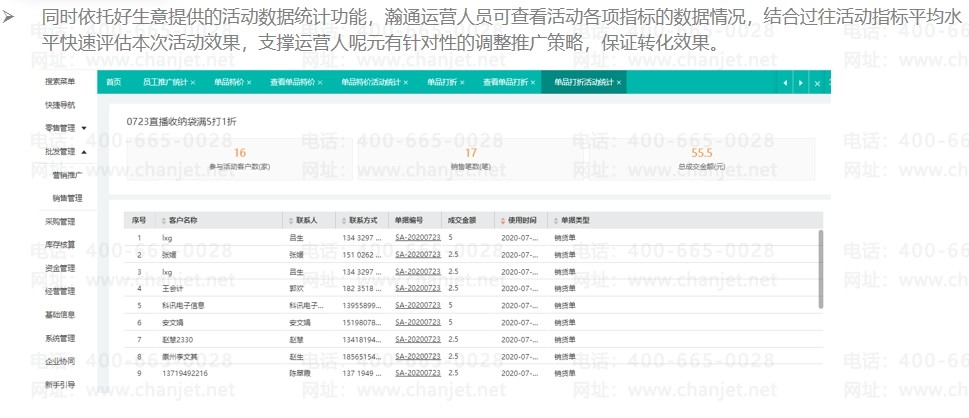Viewport: 969px width, 418px height.
Task: Open 采购管理 in the sidebar
Action: pyautogui.click(x=60, y=222)
